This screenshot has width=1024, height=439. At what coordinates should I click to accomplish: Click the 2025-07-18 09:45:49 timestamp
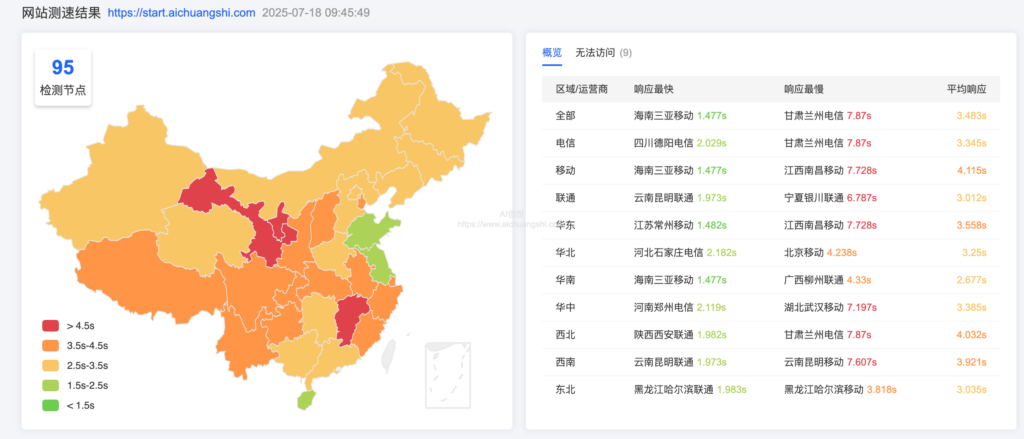315,12
